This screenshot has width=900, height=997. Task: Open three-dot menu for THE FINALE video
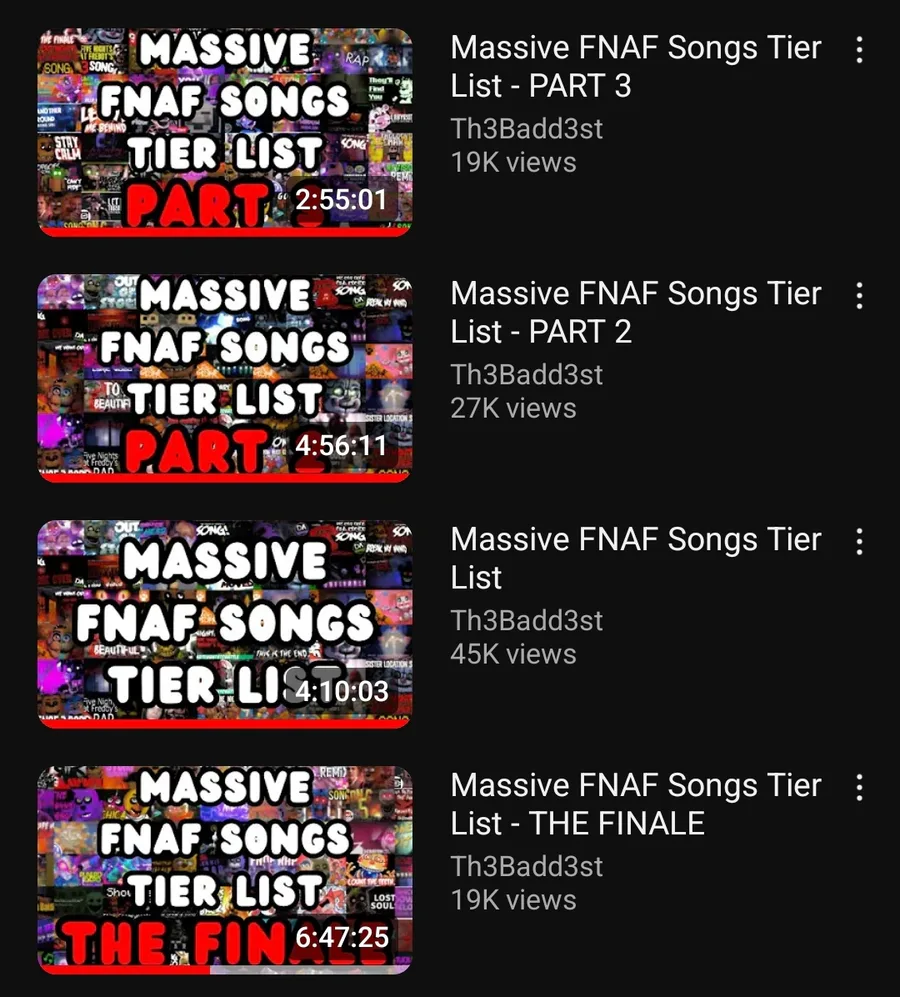point(859,787)
